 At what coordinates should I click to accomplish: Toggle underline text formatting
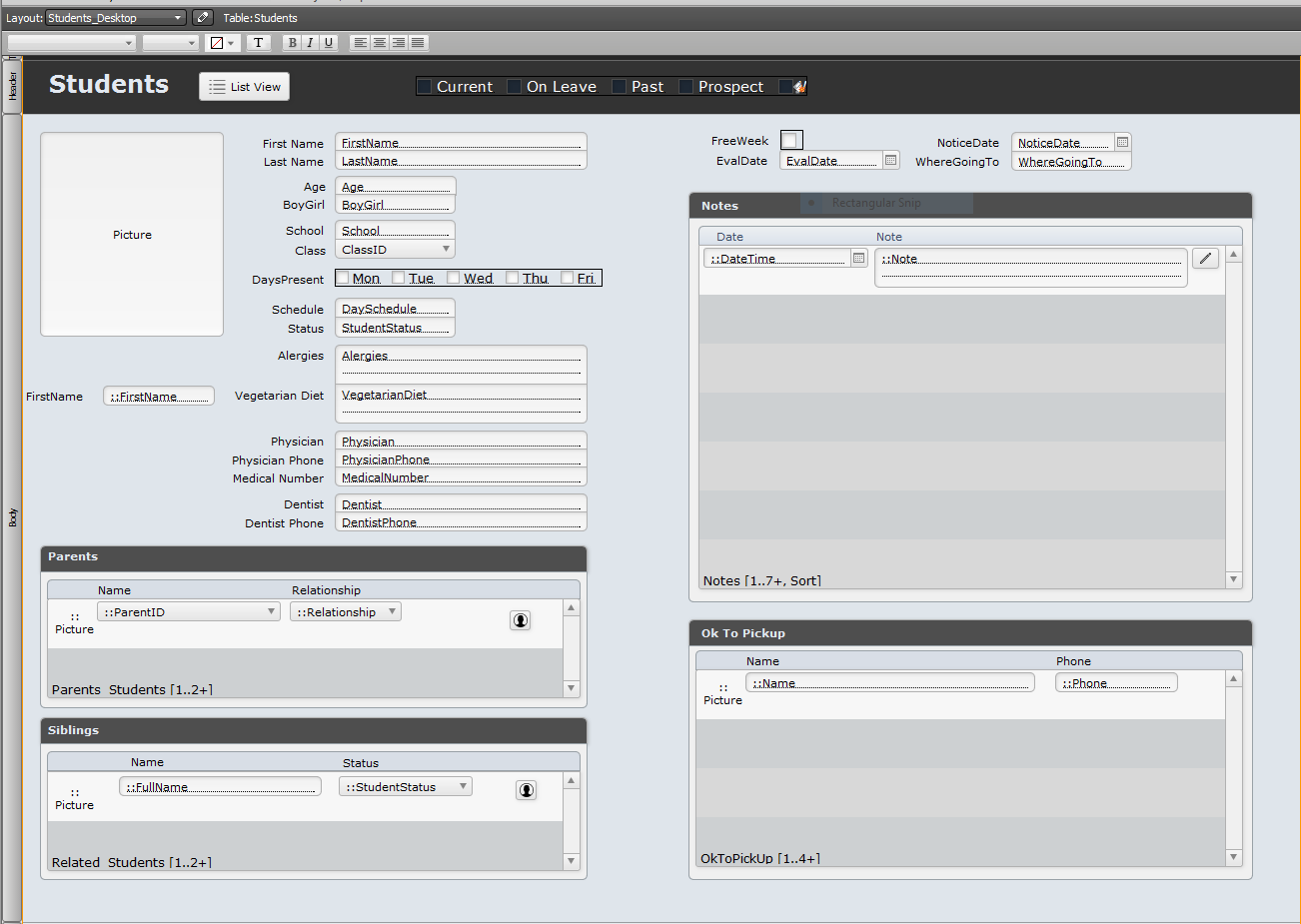(328, 43)
